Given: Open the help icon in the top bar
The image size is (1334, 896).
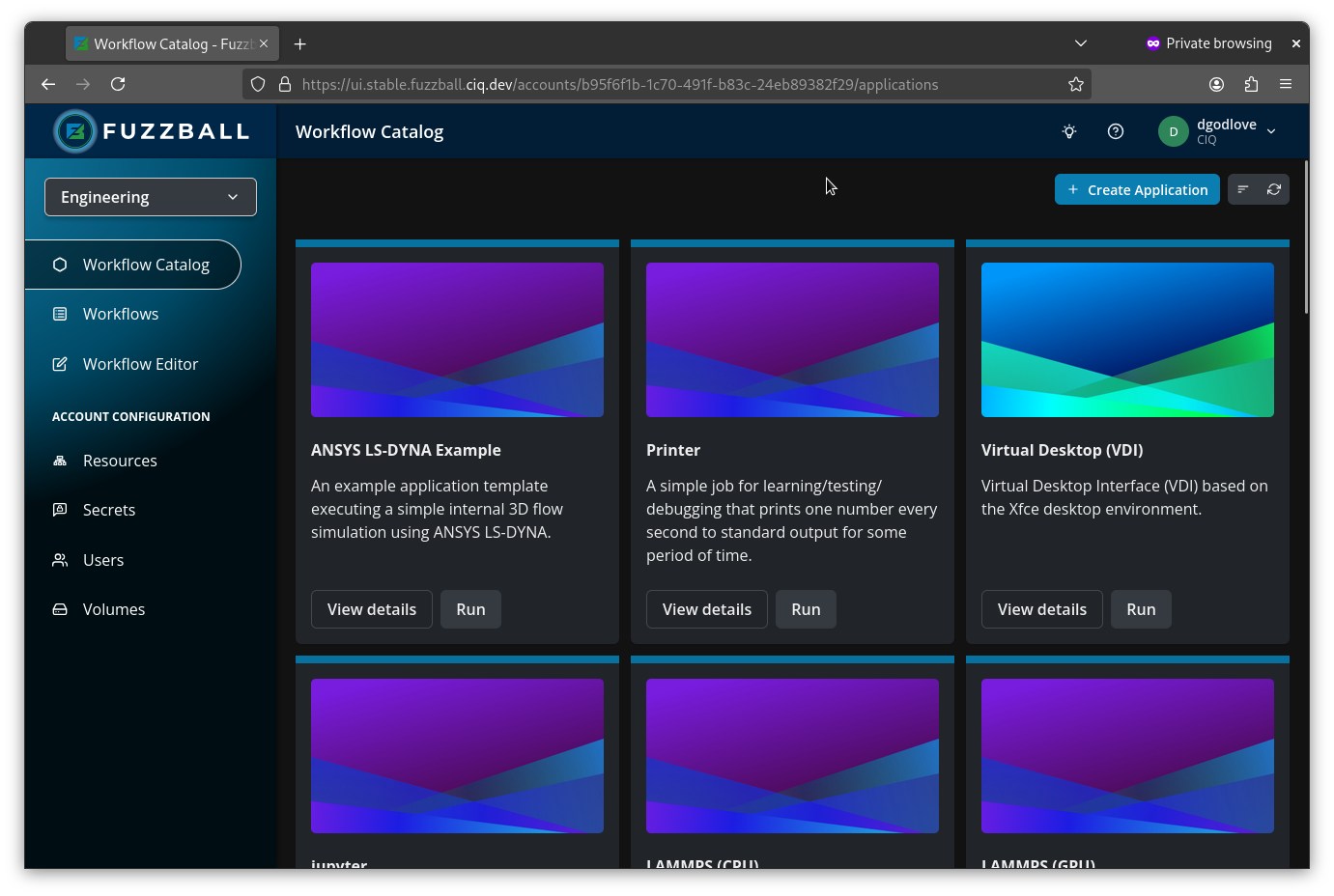Looking at the screenshot, I should coord(1116,130).
